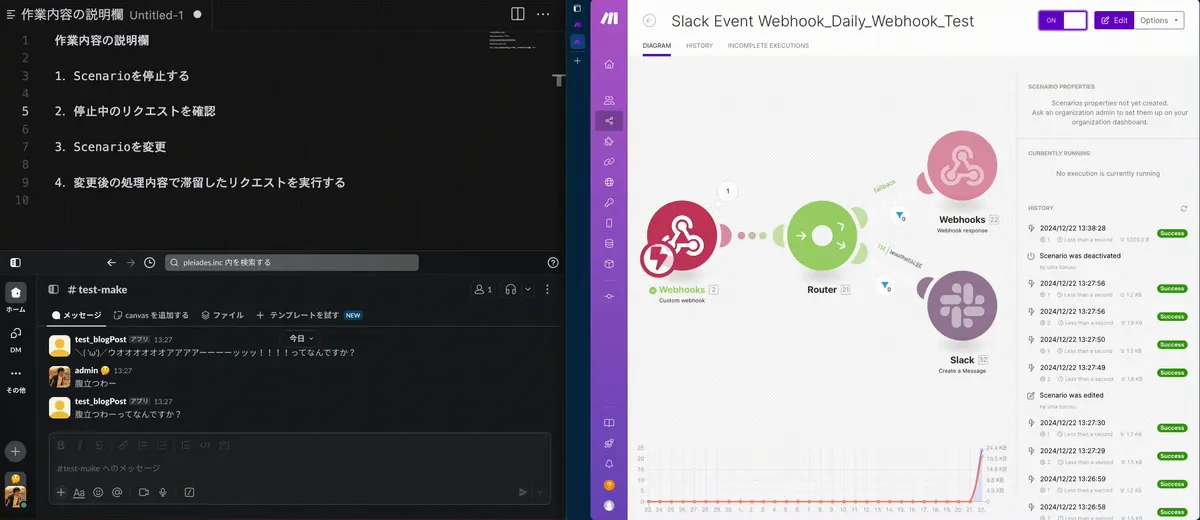Open Slack Home in sidebar
This screenshot has height=520, width=1200.
click(x=15, y=299)
